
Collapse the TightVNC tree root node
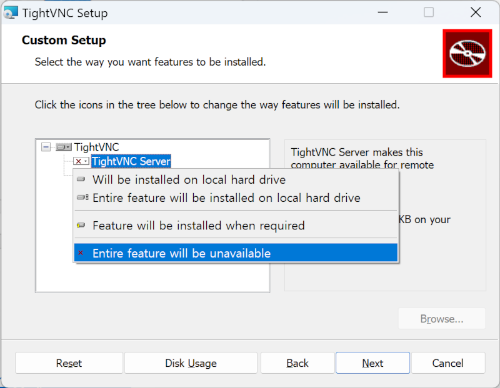[46, 147]
